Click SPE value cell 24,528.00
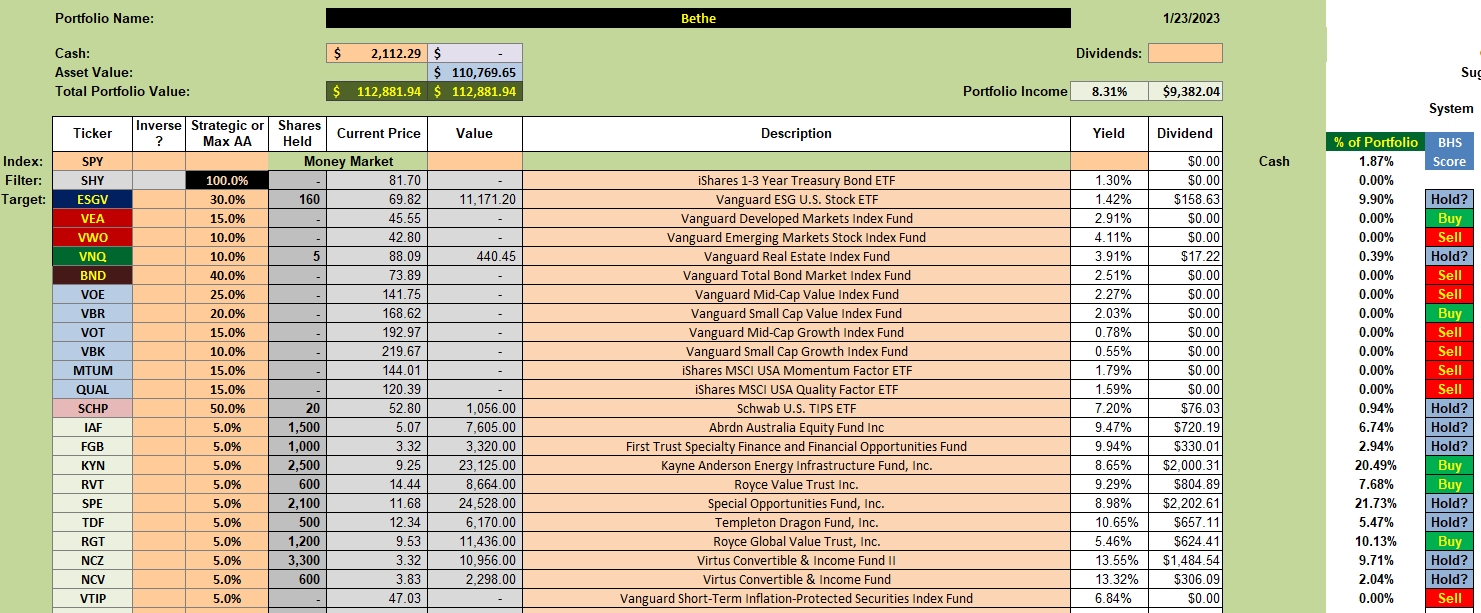This screenshot has height=613, width=1481. [475, 503]
